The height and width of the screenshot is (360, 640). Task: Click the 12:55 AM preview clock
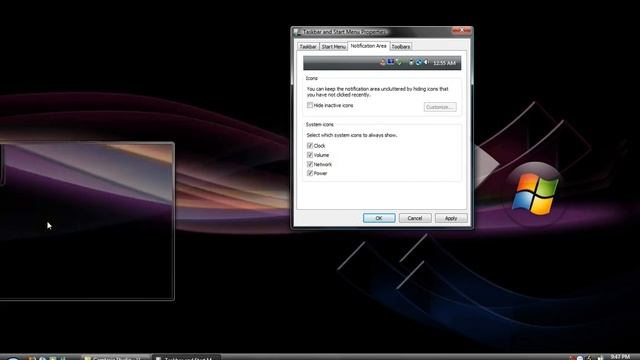(x=444, y=63)
